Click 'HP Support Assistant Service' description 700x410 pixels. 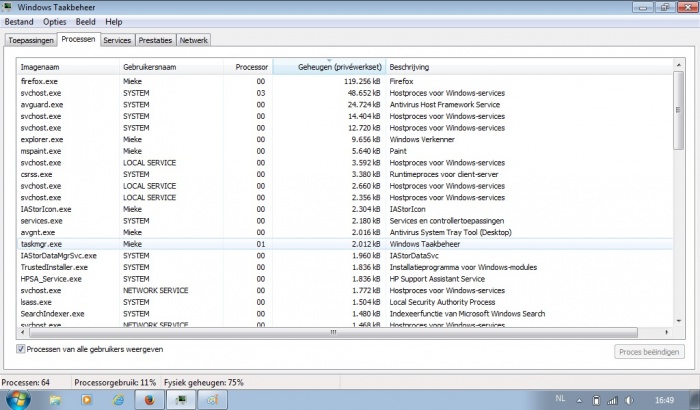coord(437,279)
